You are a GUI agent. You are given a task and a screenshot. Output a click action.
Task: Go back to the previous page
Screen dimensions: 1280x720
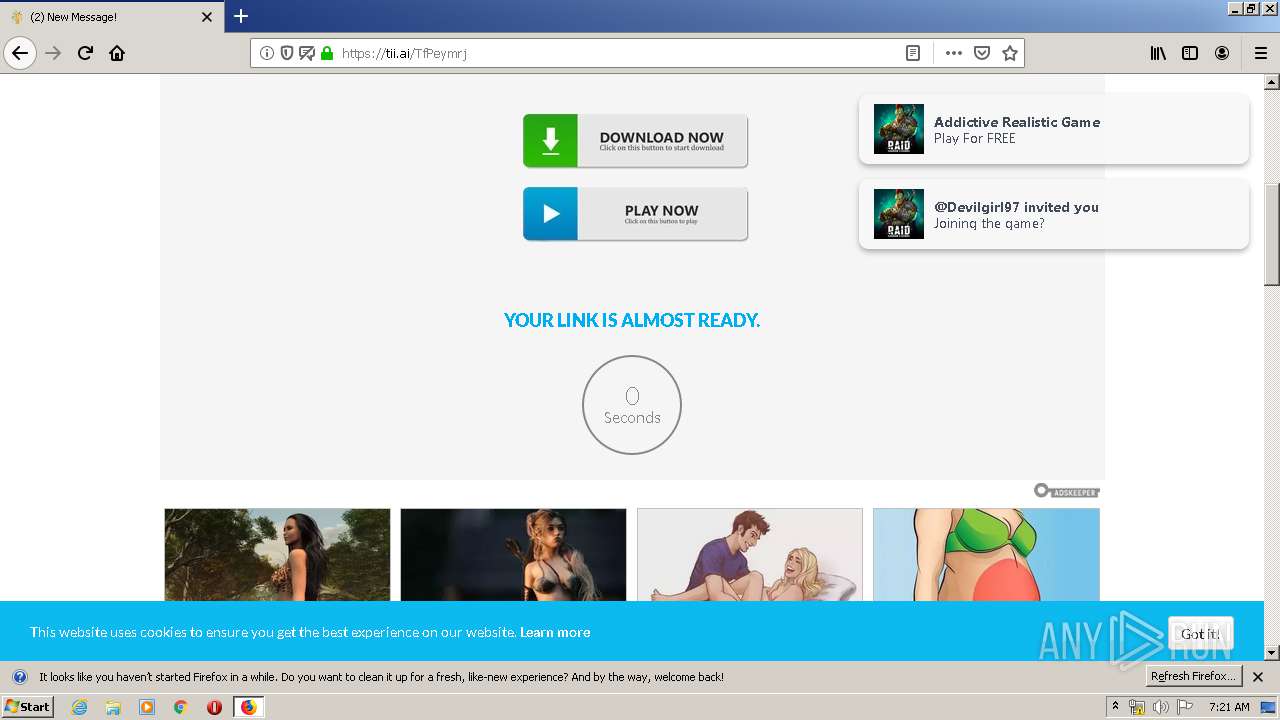(x=20, y=53)
